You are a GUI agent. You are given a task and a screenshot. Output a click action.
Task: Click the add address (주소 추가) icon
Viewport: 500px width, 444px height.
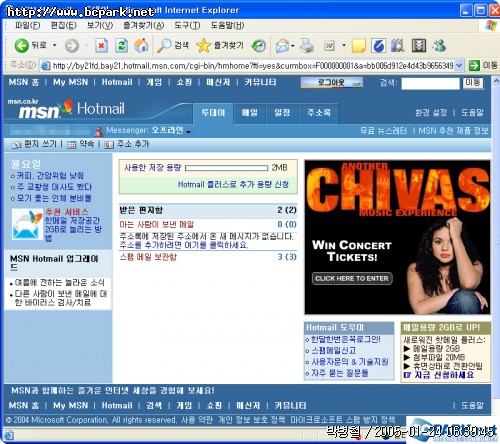(109, 144)
